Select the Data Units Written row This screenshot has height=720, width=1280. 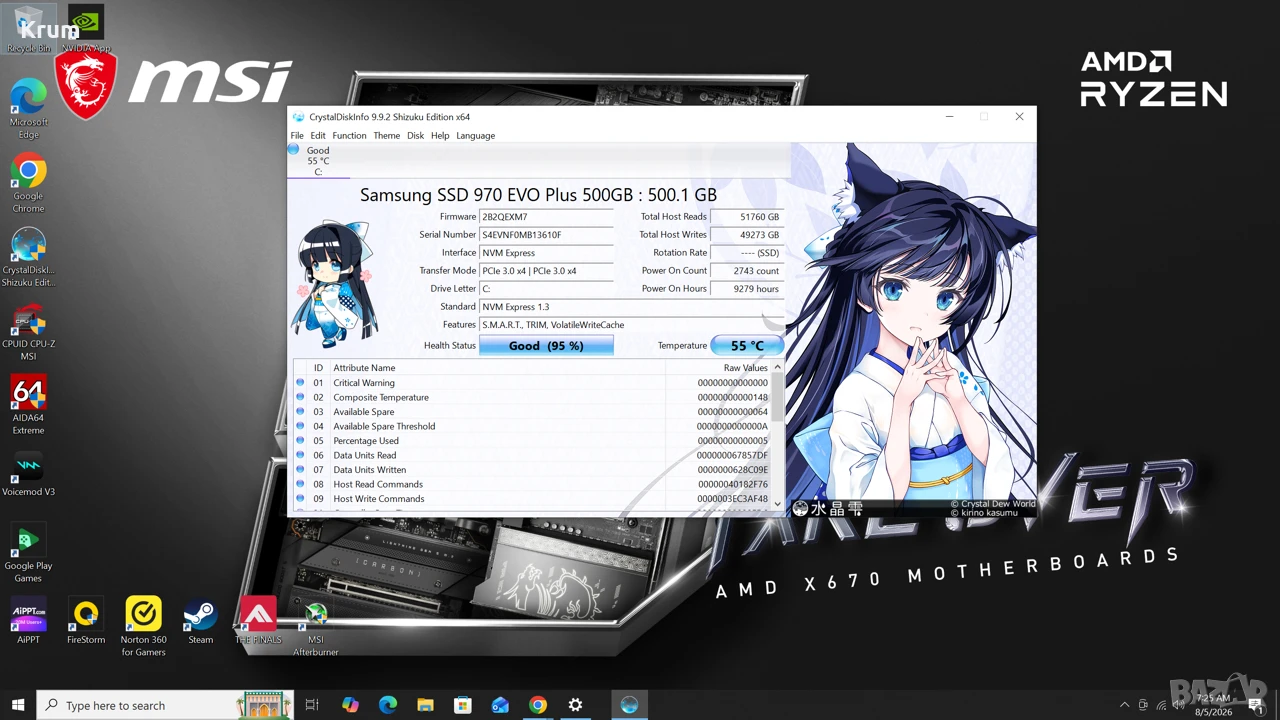pos(532,470)
